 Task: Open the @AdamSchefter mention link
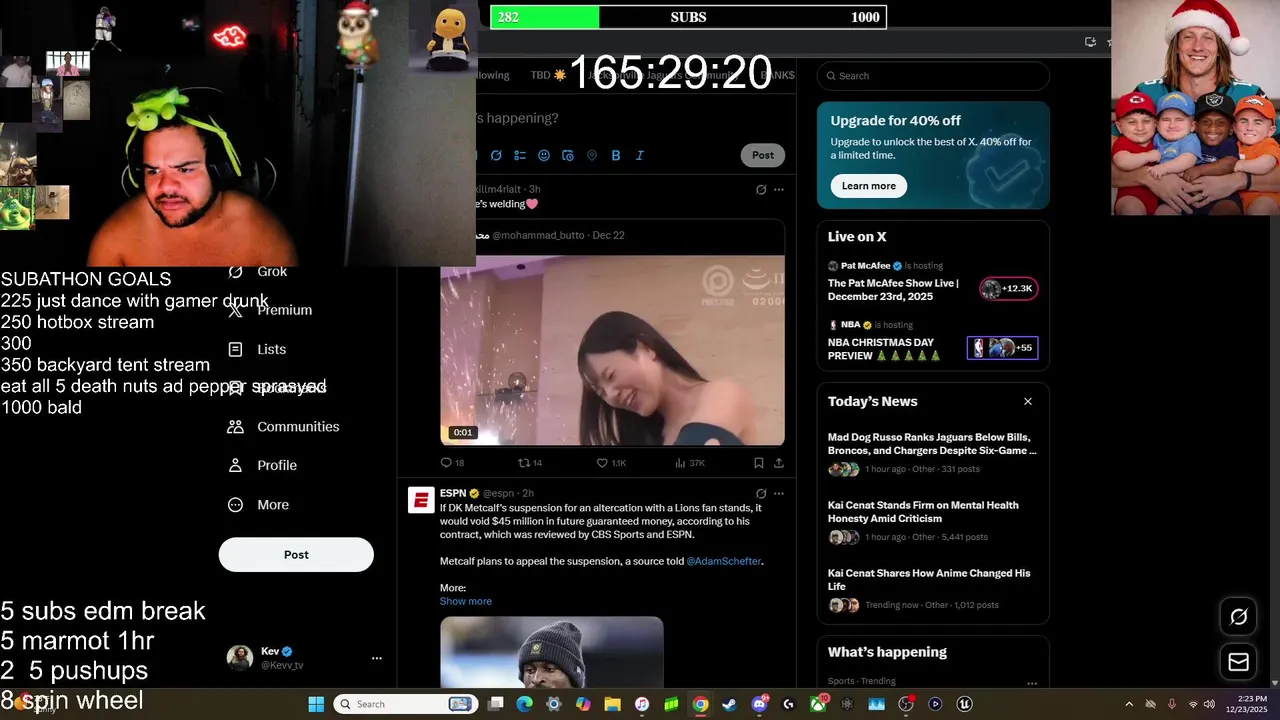pyautogui.click(x=724, y=561)
